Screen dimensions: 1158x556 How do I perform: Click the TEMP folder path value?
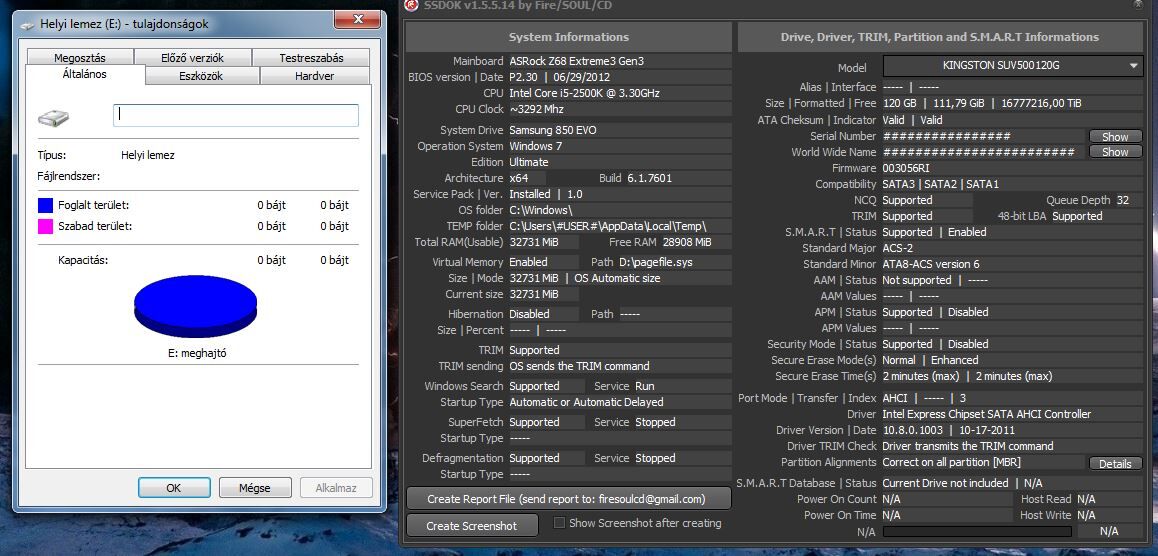click(x=608, y=226)
